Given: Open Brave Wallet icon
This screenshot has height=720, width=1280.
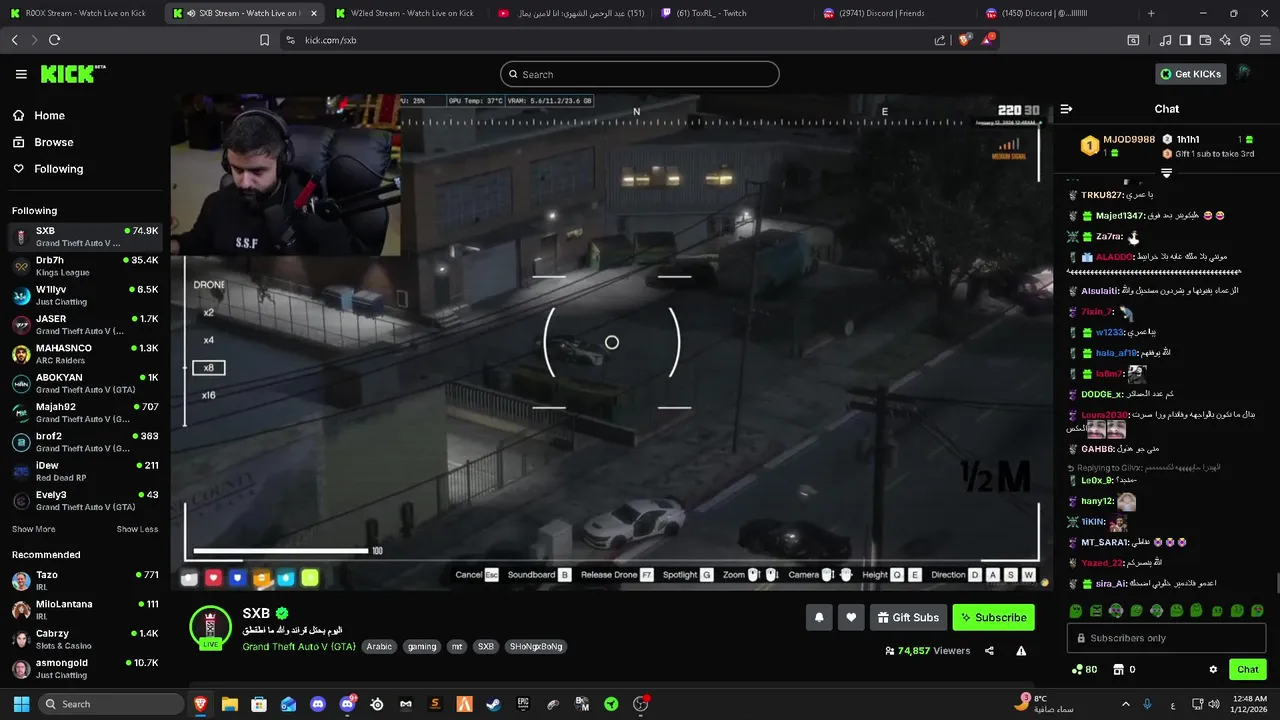Looking at the screenshot, I should click(1205, 40).
